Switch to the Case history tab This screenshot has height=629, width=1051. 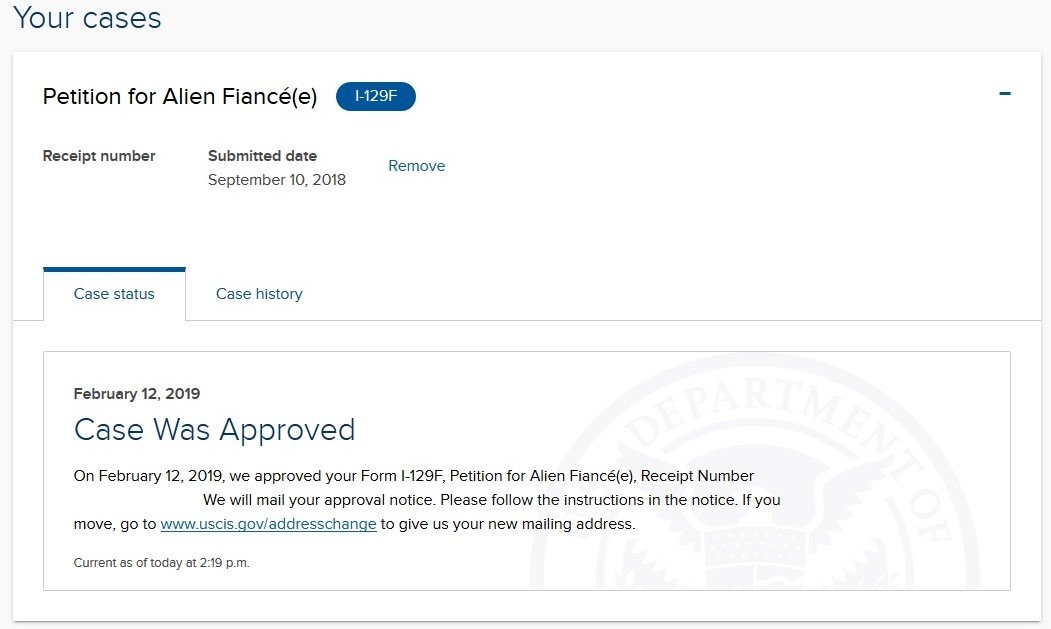(259, 294)
